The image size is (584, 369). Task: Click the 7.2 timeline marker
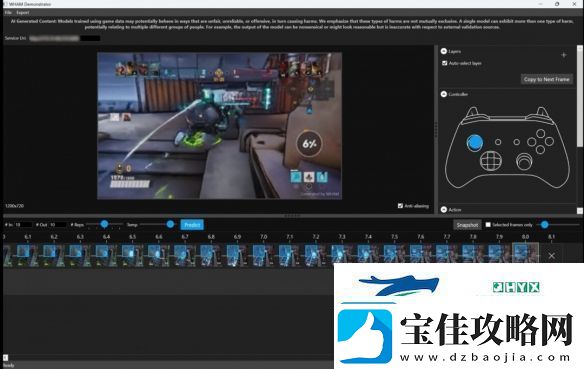pyautogui.click(x=316, y=236)
